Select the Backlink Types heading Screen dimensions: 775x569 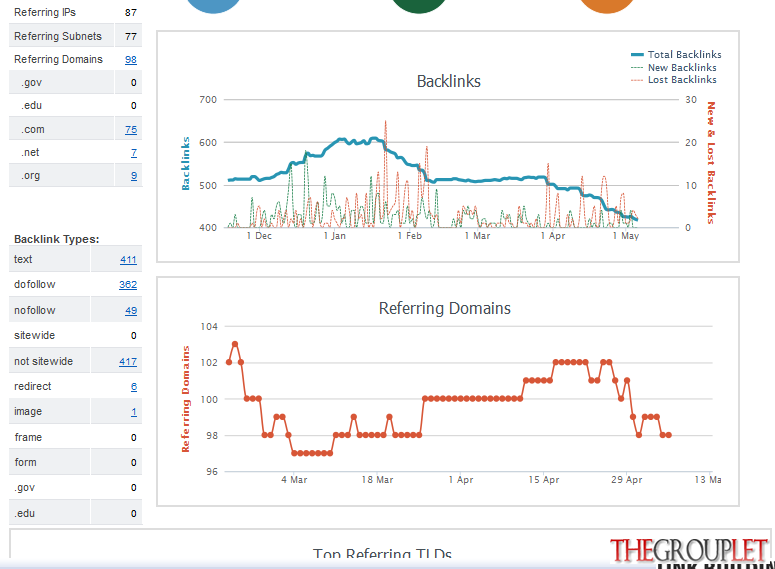pyautogui.click(x=56, y=239)
